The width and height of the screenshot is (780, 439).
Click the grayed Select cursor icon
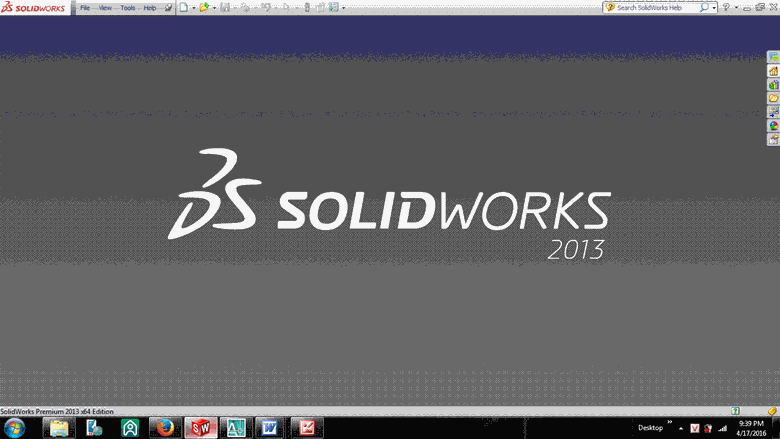pyautogui.click(x=286, y=7)
